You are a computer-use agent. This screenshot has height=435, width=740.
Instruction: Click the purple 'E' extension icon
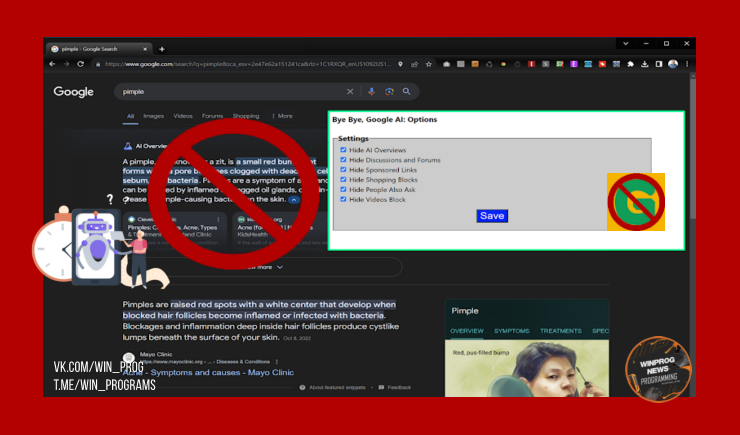pos(574,64)
